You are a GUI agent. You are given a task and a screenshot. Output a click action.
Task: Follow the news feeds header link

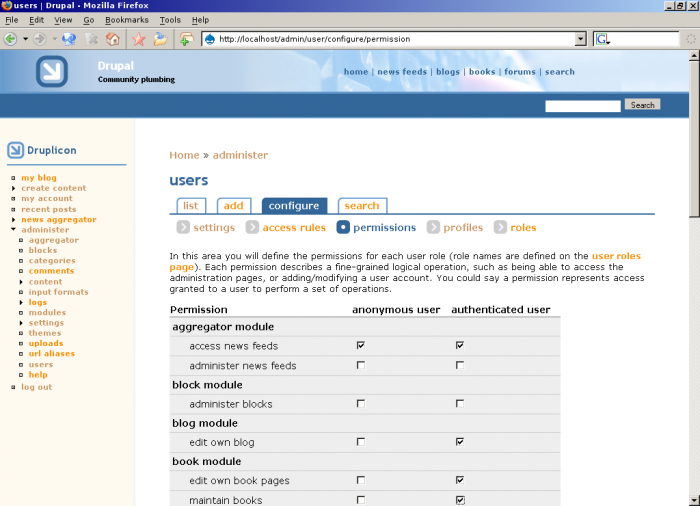coord(402,71)
